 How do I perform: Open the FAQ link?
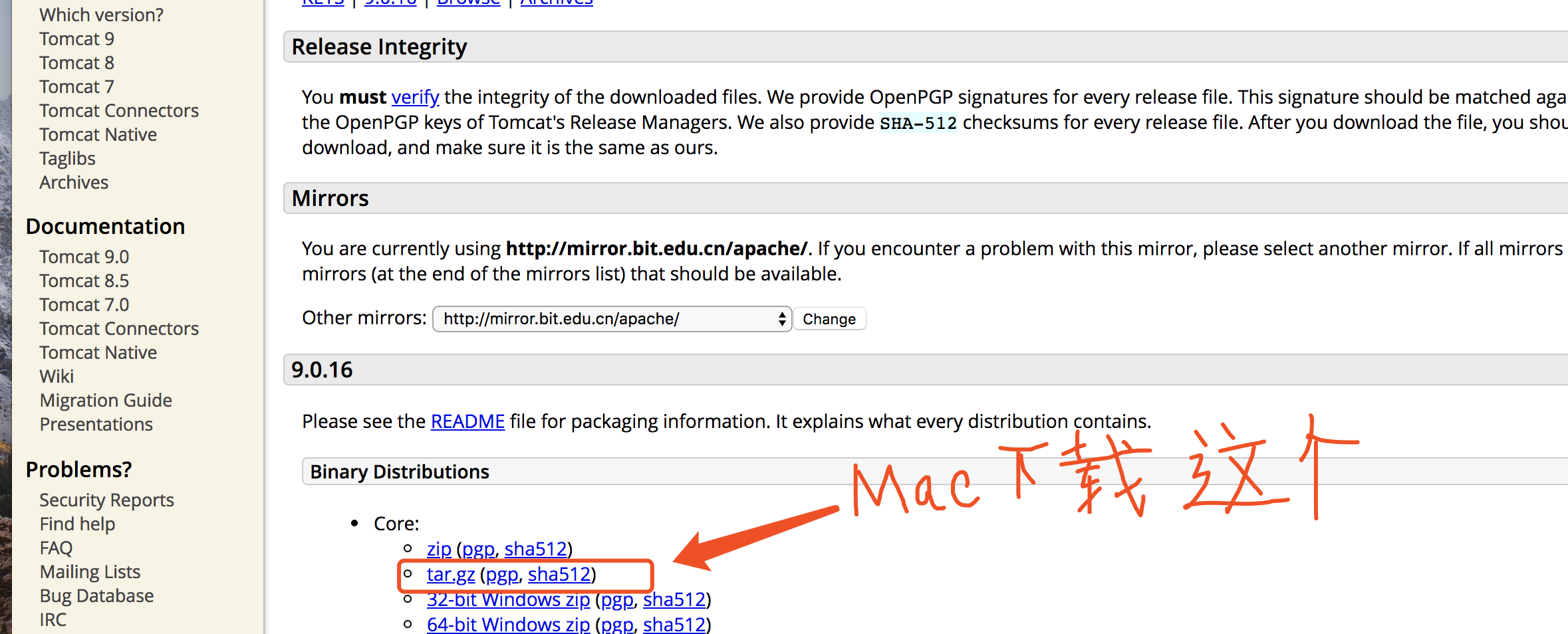56,548
